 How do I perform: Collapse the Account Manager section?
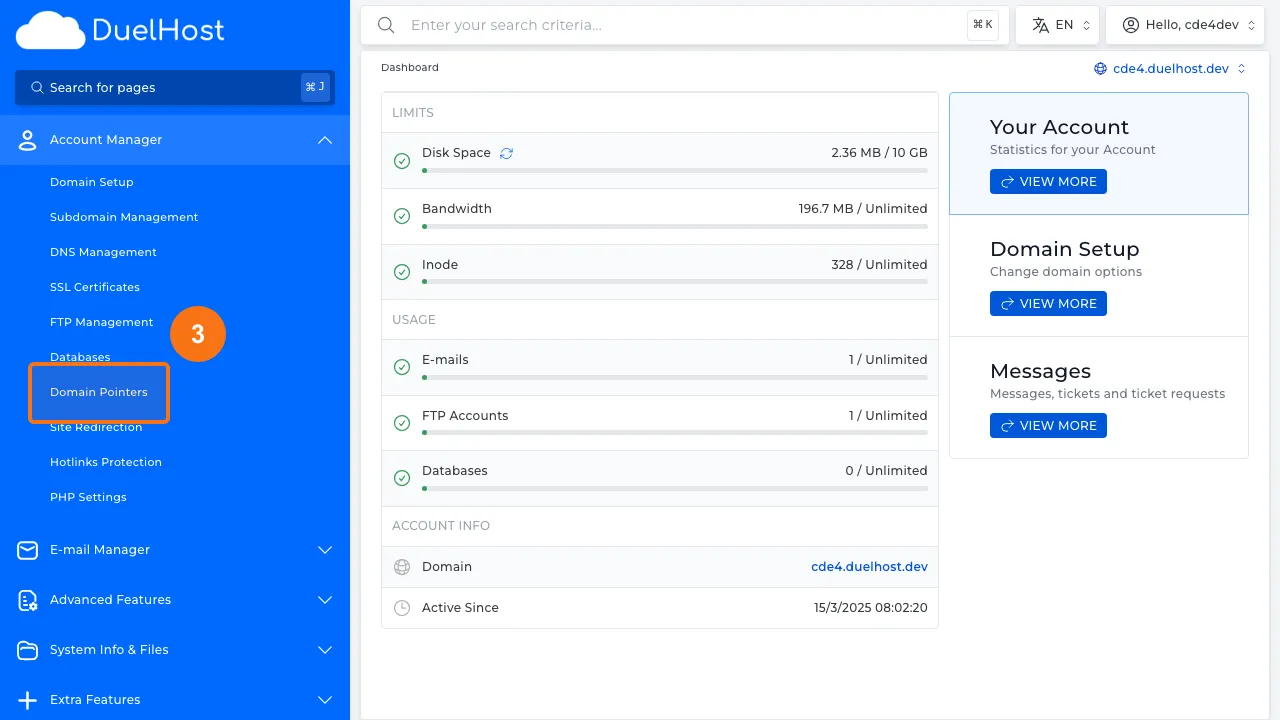(x=324, y=140)
